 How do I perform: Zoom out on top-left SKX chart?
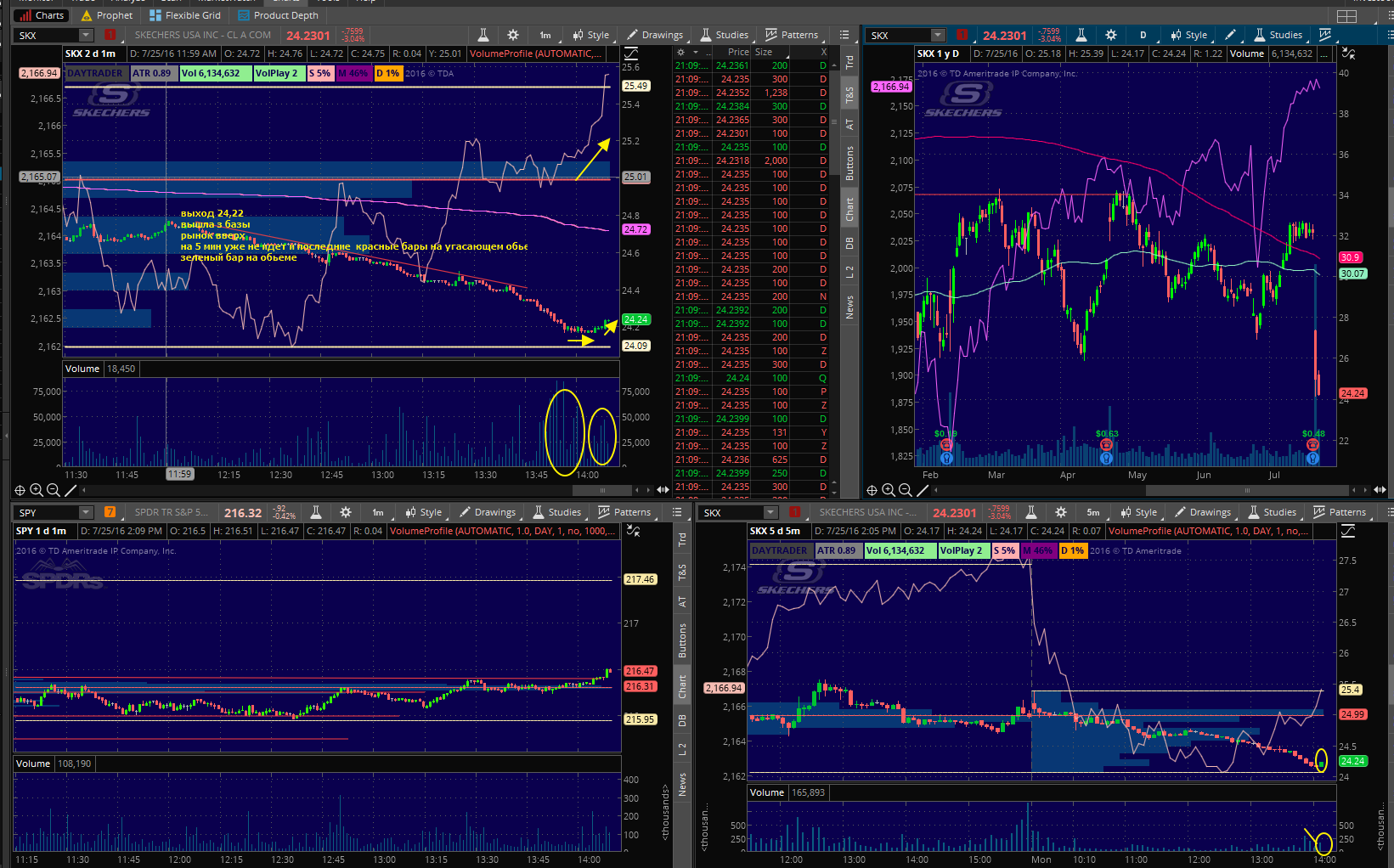(53, 490)
